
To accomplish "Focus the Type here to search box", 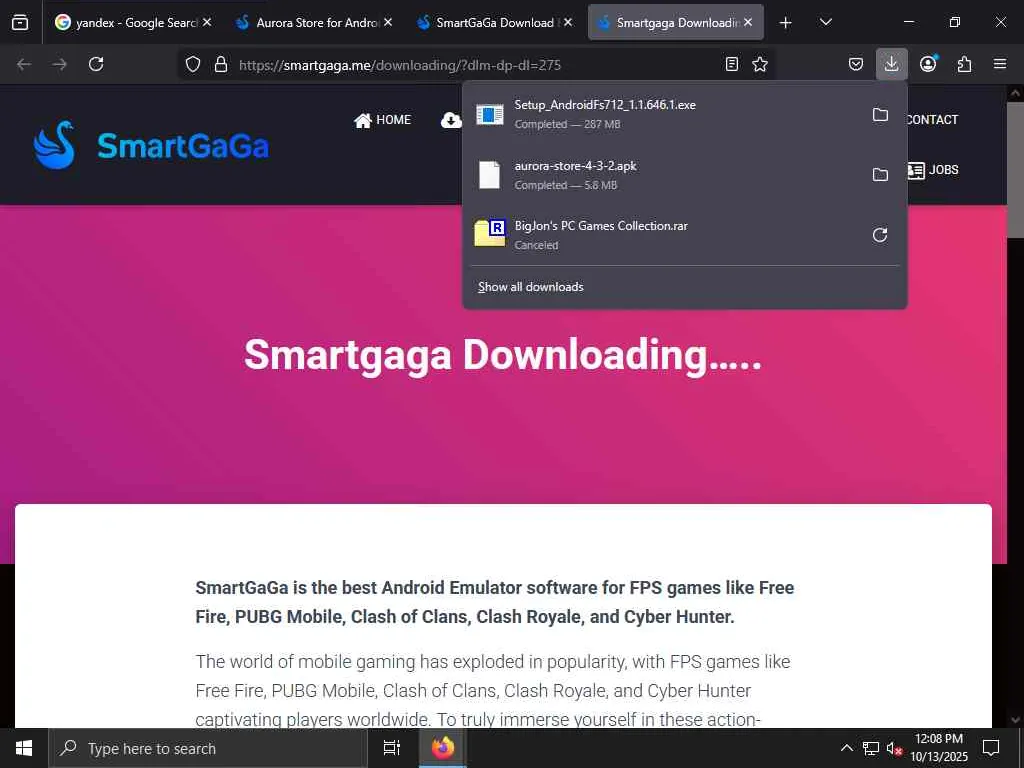I will click(208, 748).
